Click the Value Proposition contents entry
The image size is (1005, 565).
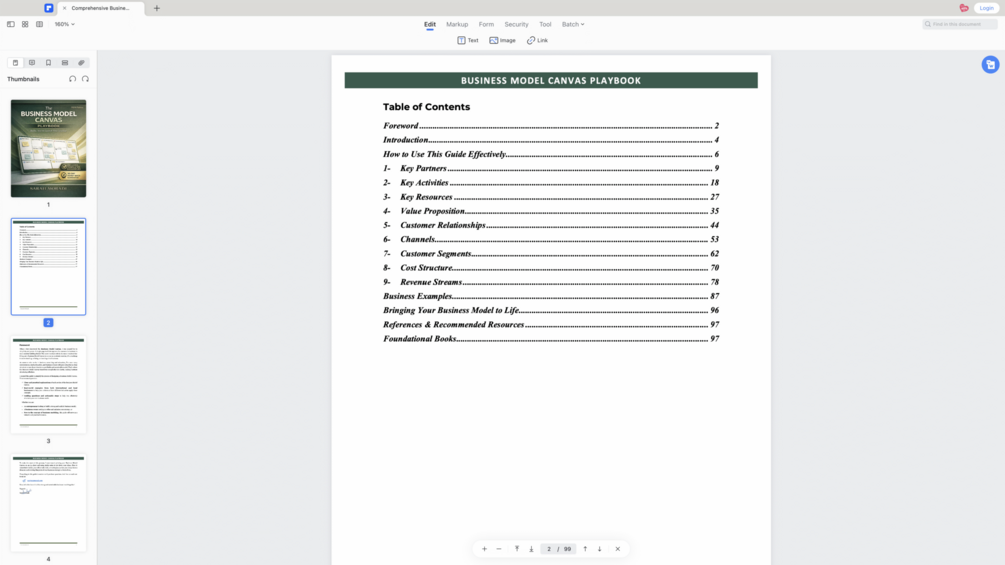(x=551, y=211)
